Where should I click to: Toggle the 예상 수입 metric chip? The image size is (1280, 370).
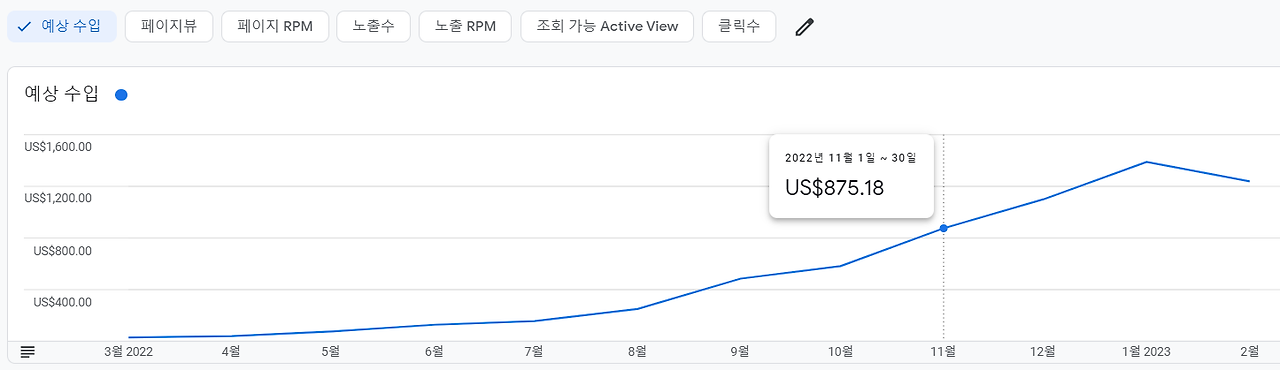coord(62,27)
